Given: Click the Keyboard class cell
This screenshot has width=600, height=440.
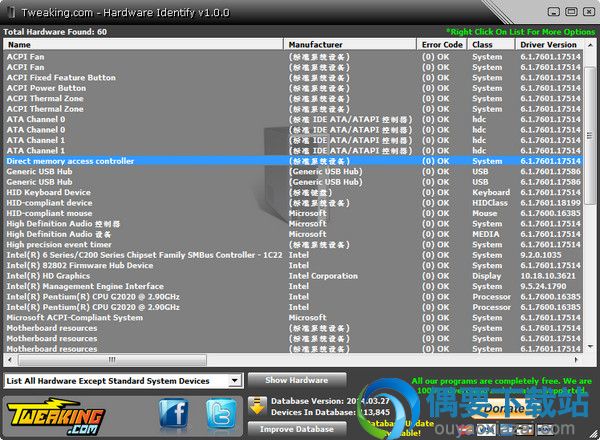Looking at the screenshot, I should coord(491,192).
